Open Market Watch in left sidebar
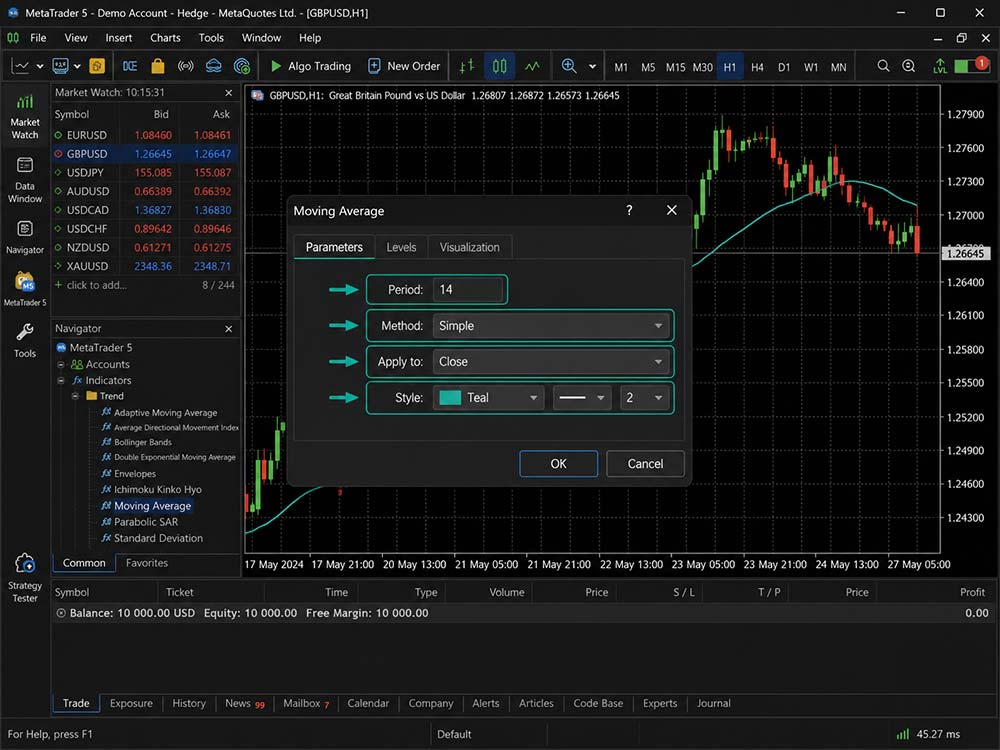 click(x=25, y=117)
